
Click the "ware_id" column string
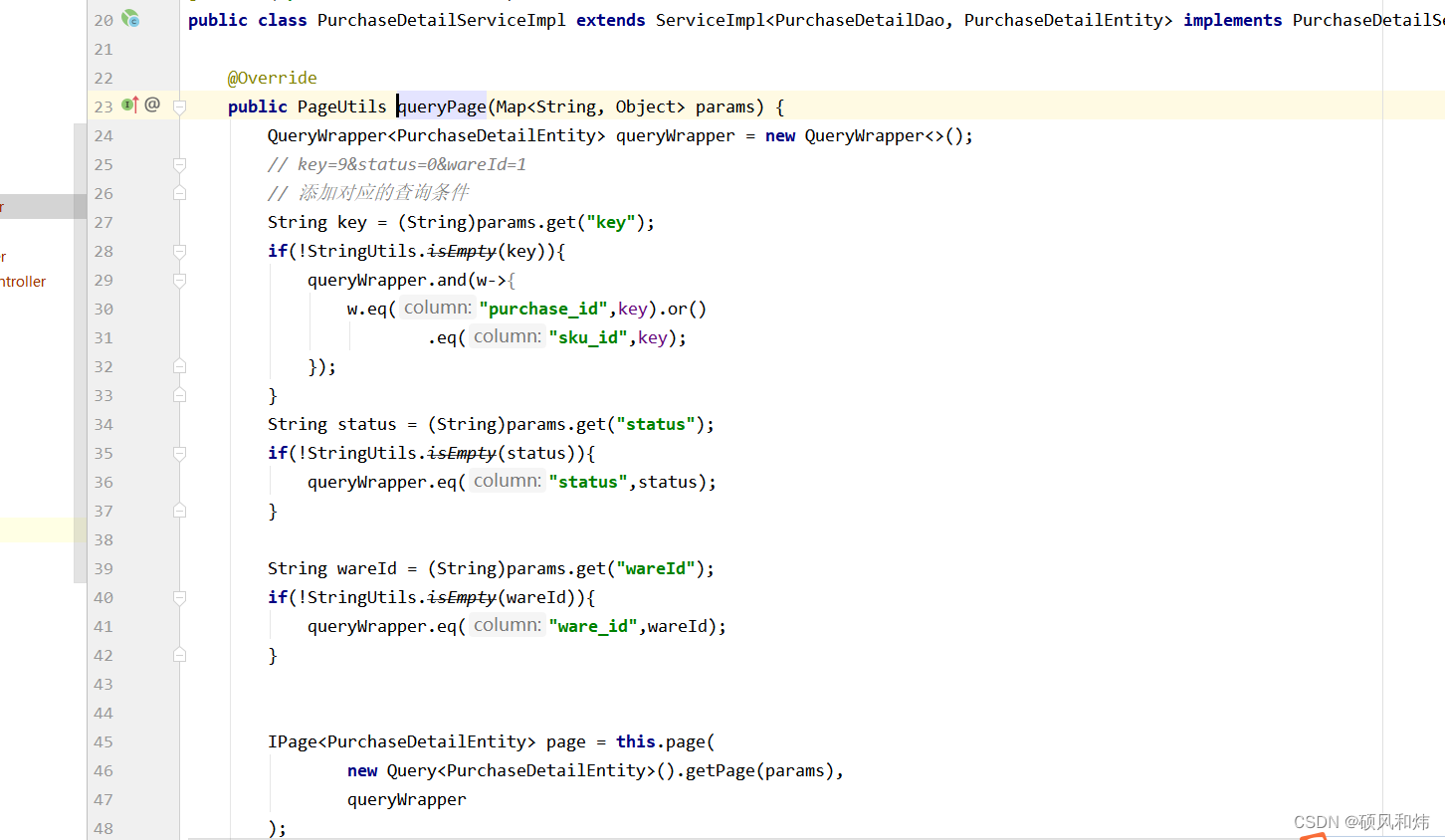pos(593,626)
